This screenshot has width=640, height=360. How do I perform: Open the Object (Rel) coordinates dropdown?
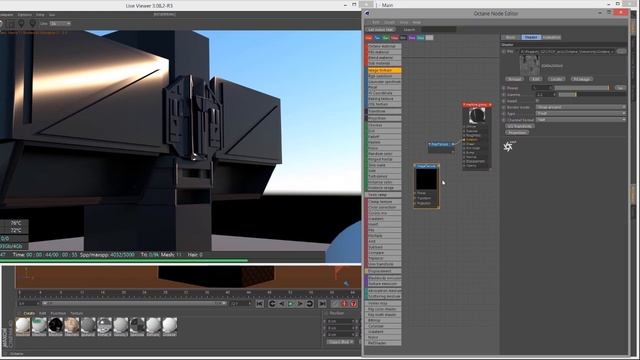[x=340, y=342]
